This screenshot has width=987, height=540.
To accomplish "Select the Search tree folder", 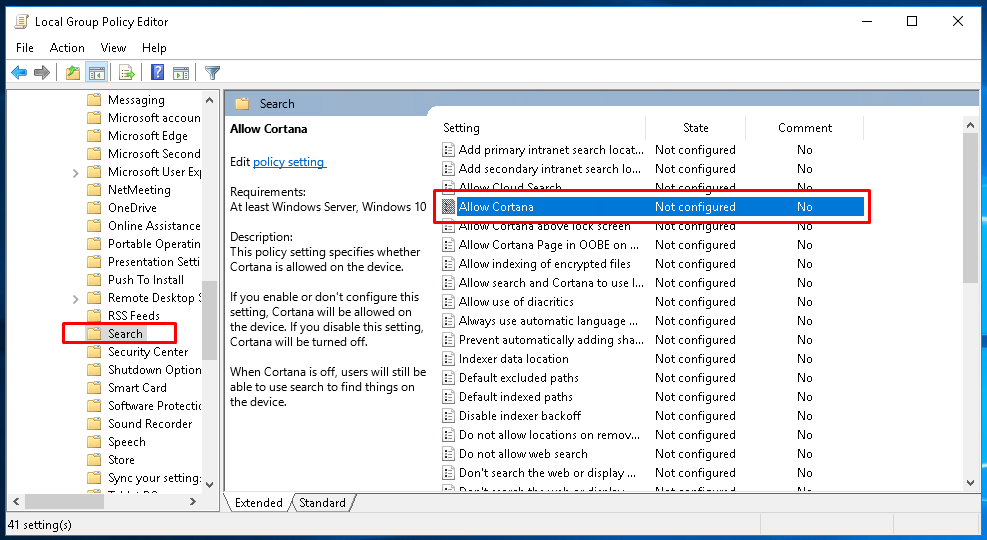I will [125, 334].
